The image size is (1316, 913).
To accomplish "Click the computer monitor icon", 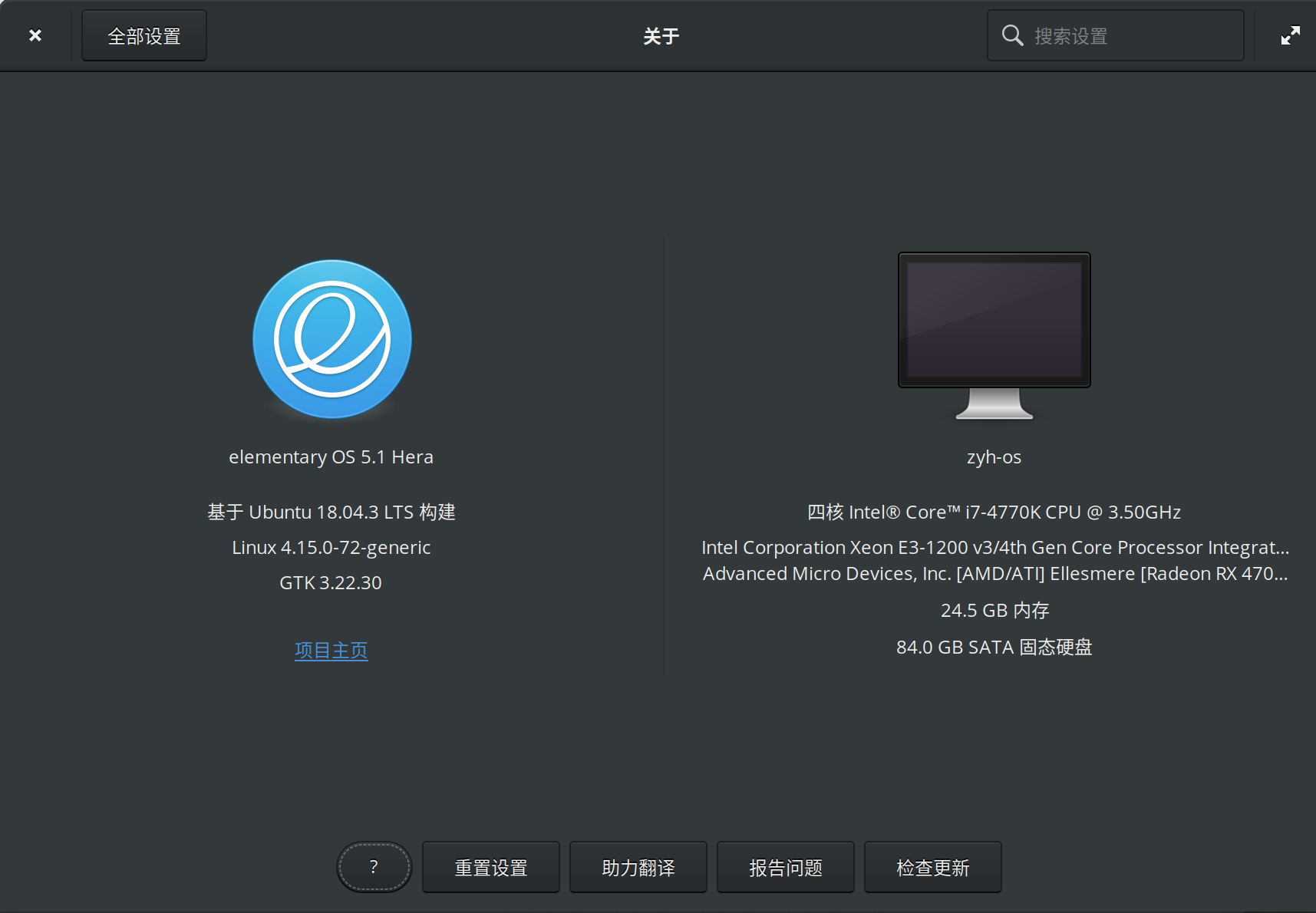I will click(994, 335).
